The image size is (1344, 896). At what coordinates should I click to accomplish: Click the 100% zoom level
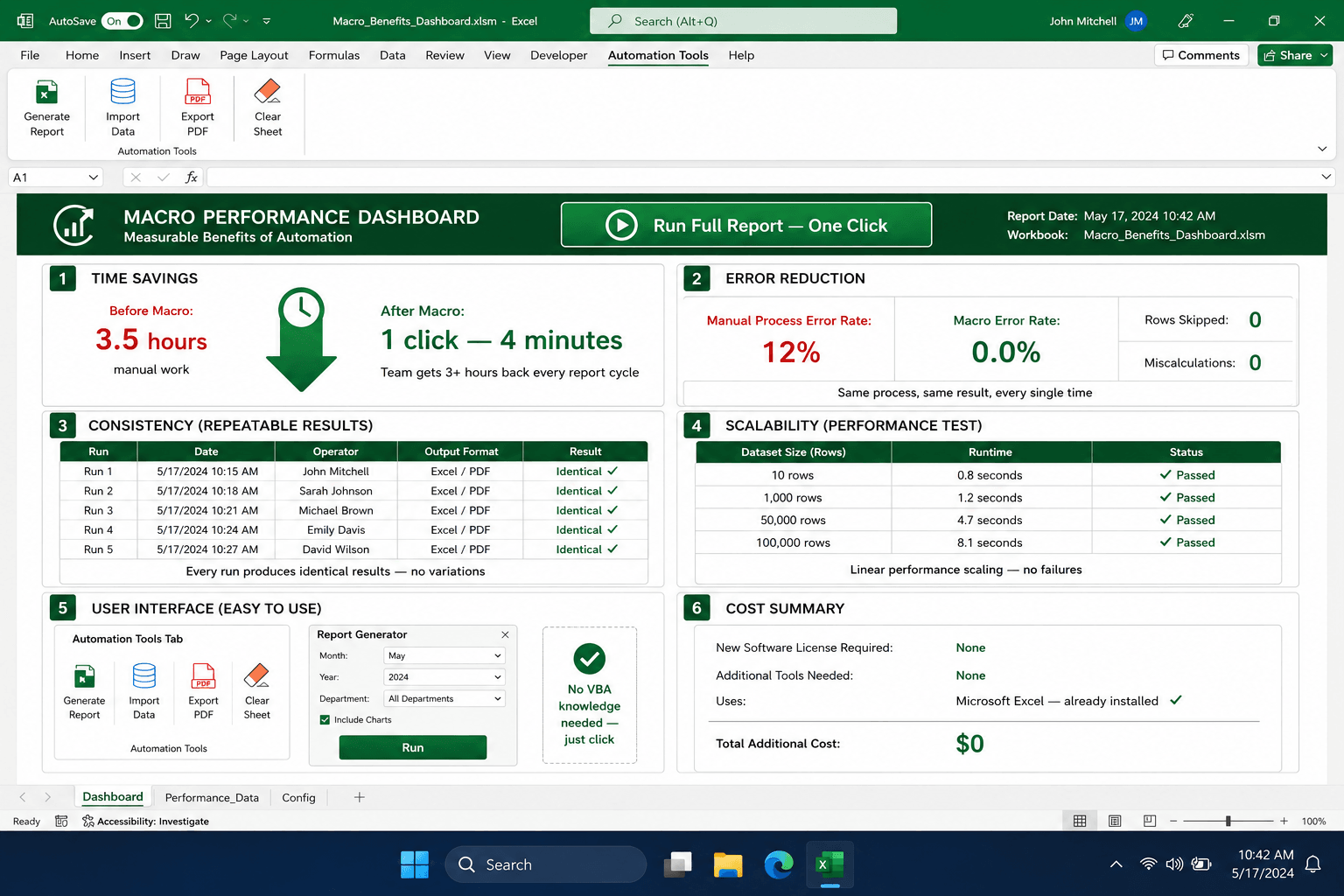point(1313,821)
